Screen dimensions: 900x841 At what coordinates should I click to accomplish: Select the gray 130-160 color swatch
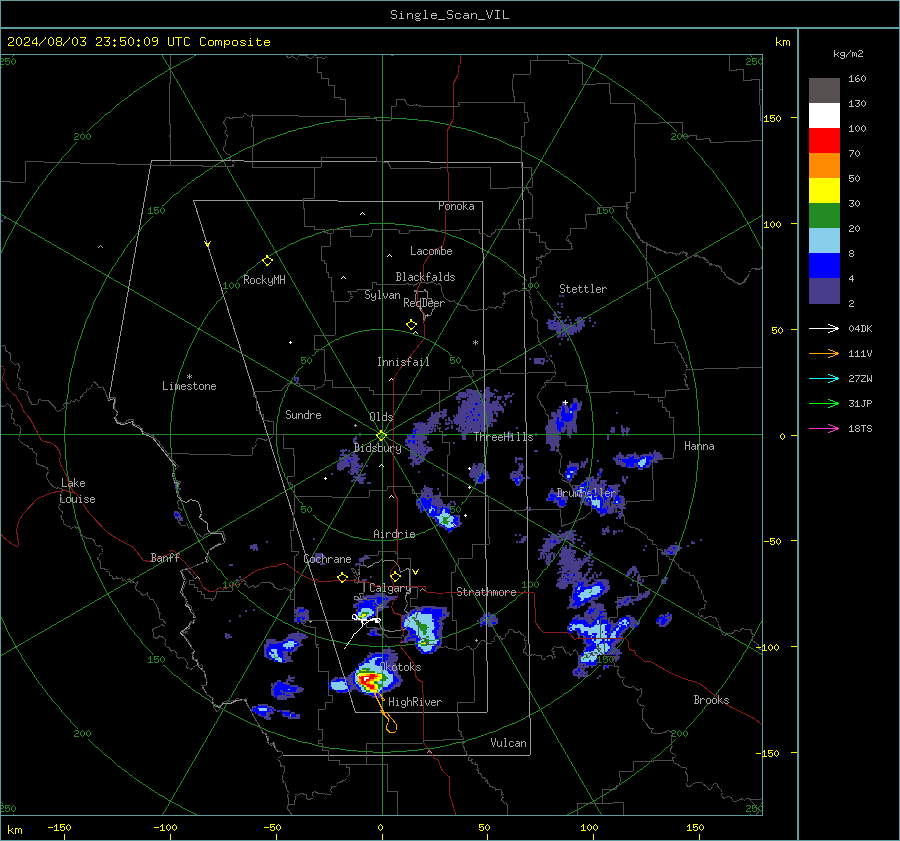(824, 91)
